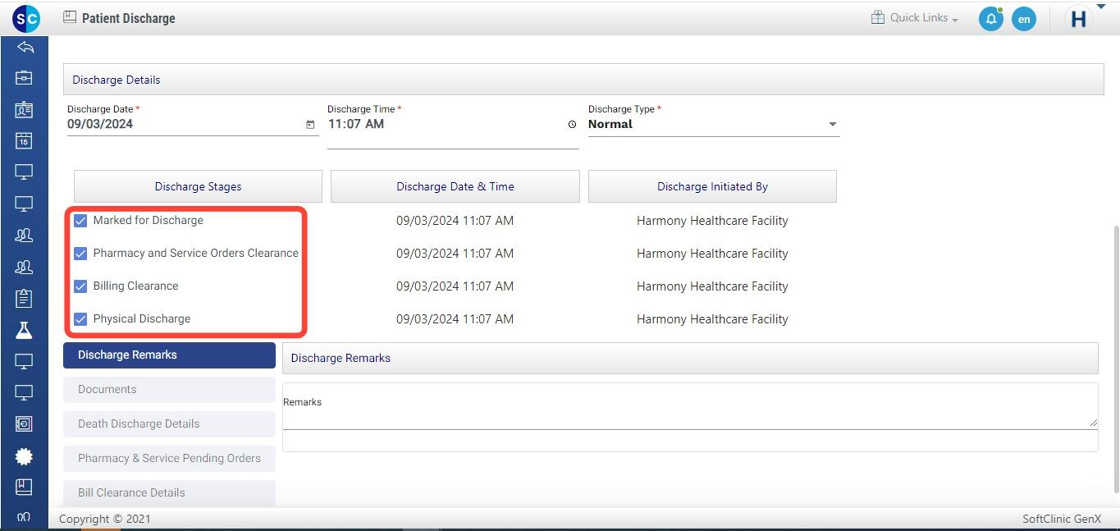Open the Discharge Date calendar picker

pyautogui.click(x=310, y=125)
